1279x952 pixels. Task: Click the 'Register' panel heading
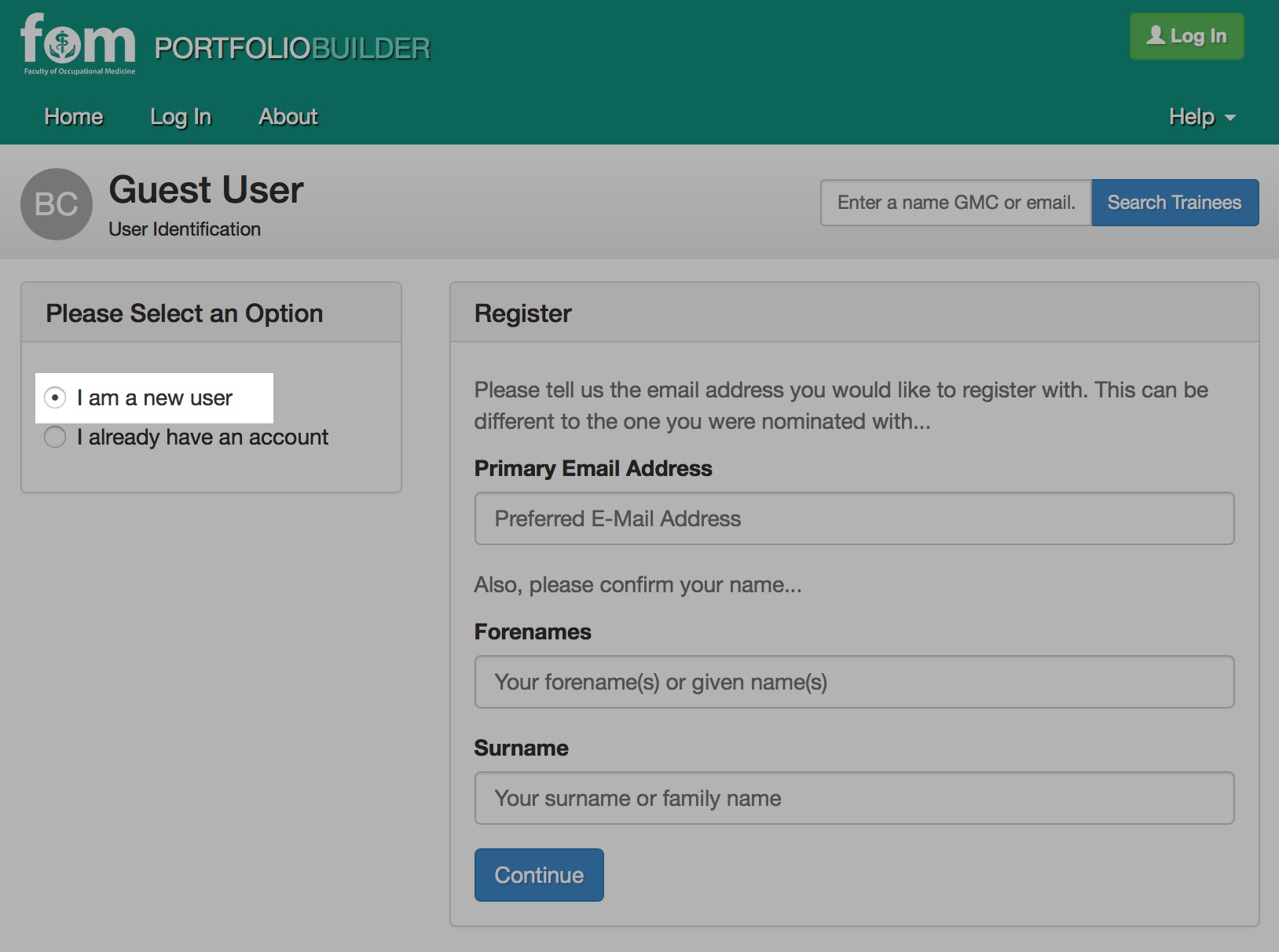(x=522, y=313)
